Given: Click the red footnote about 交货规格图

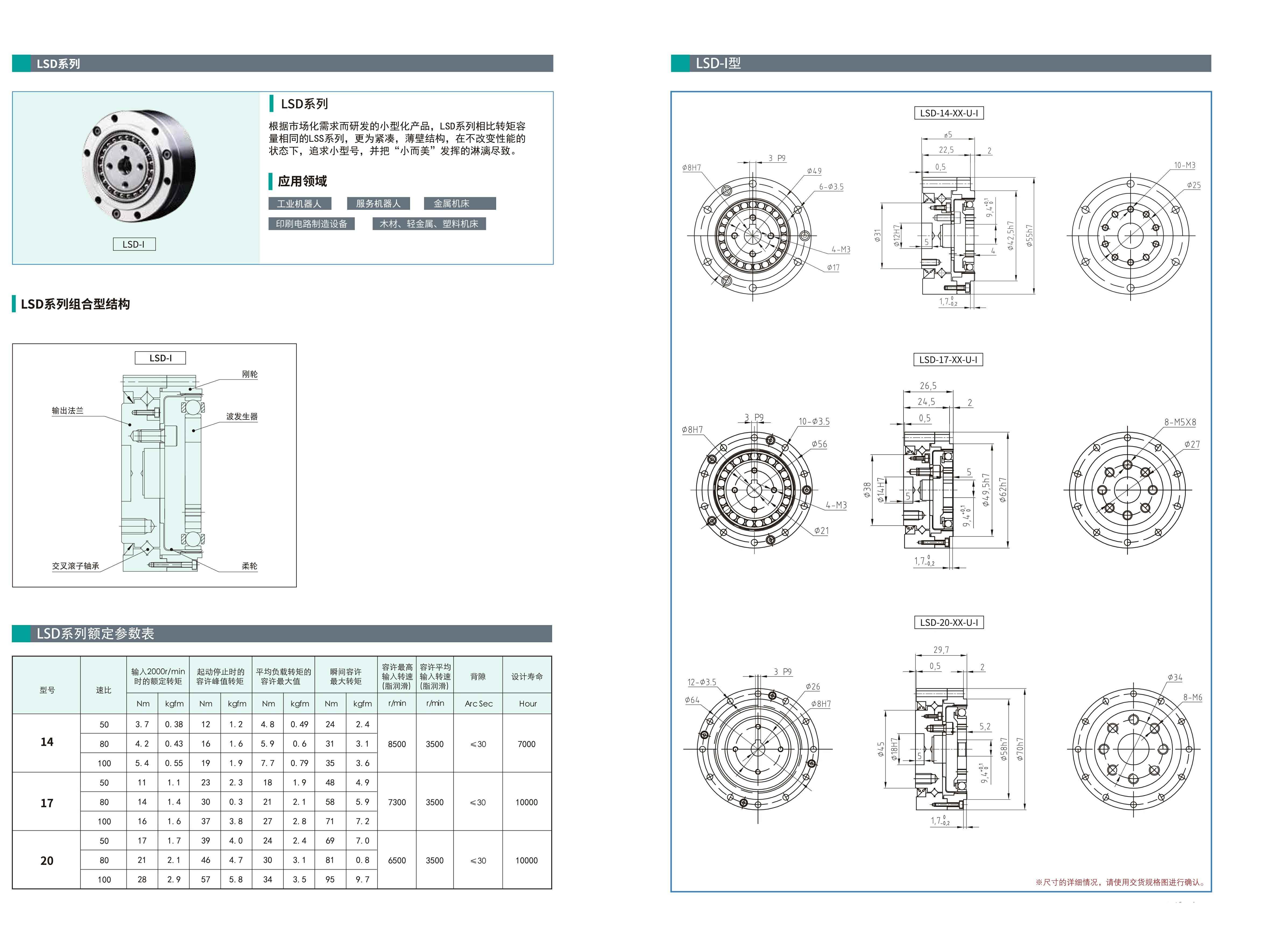Looking at the screenshot, I should [1120, 882].
